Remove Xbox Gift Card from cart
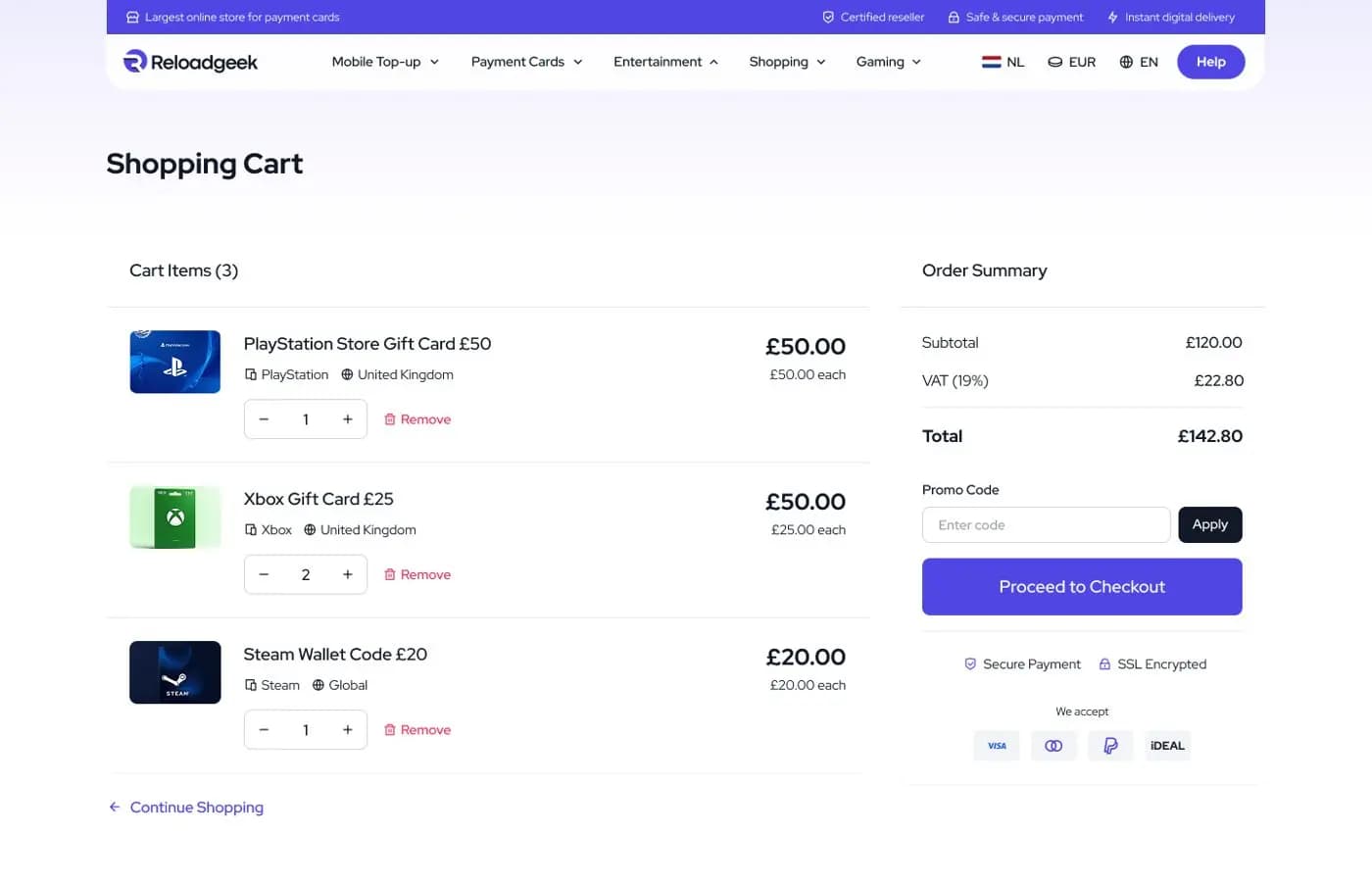The image size is (1372, 883). click(417, 574)
